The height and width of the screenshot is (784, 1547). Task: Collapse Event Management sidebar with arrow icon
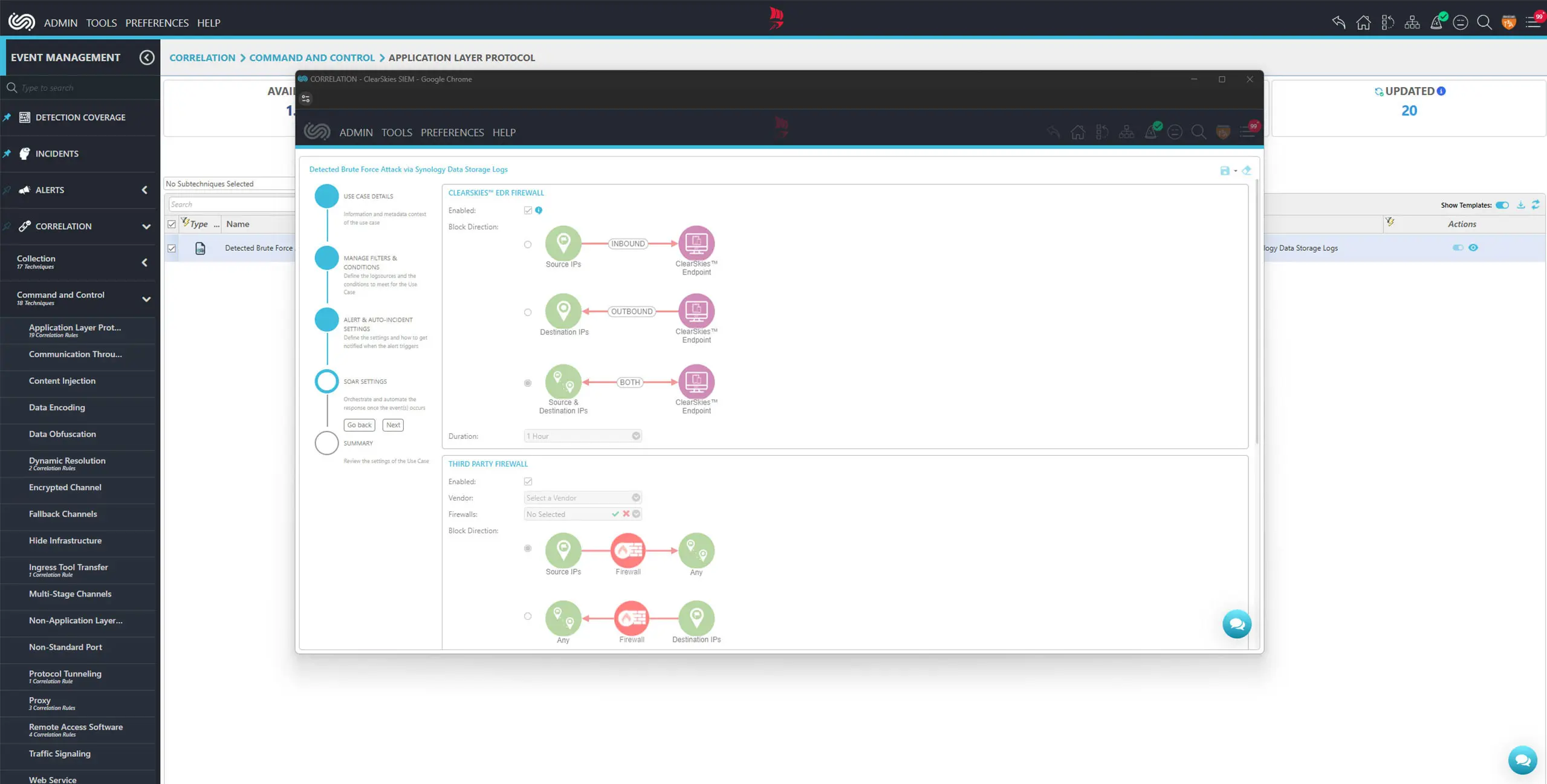tap(146, 57)
